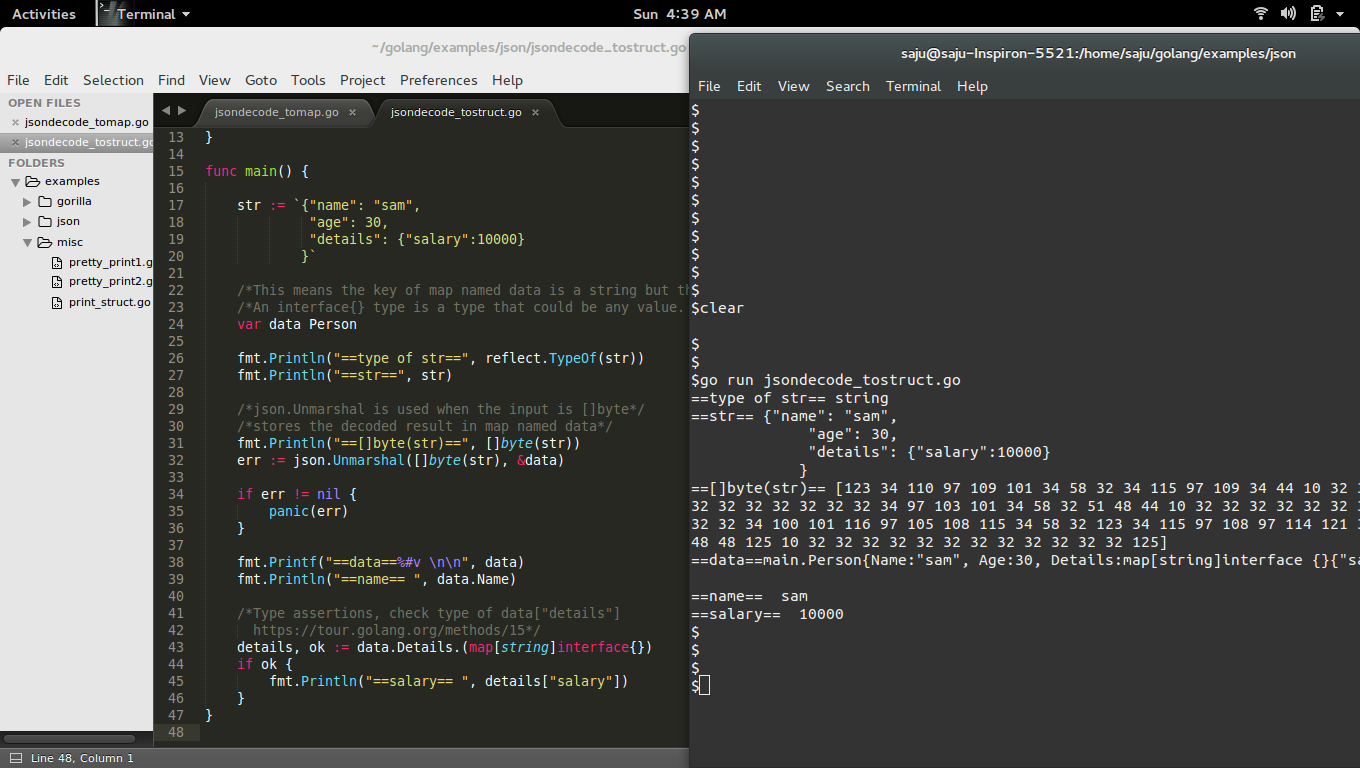Click Activities in the top bar
This screenshot has height=768, width=1360.
(x=46, y=13)
